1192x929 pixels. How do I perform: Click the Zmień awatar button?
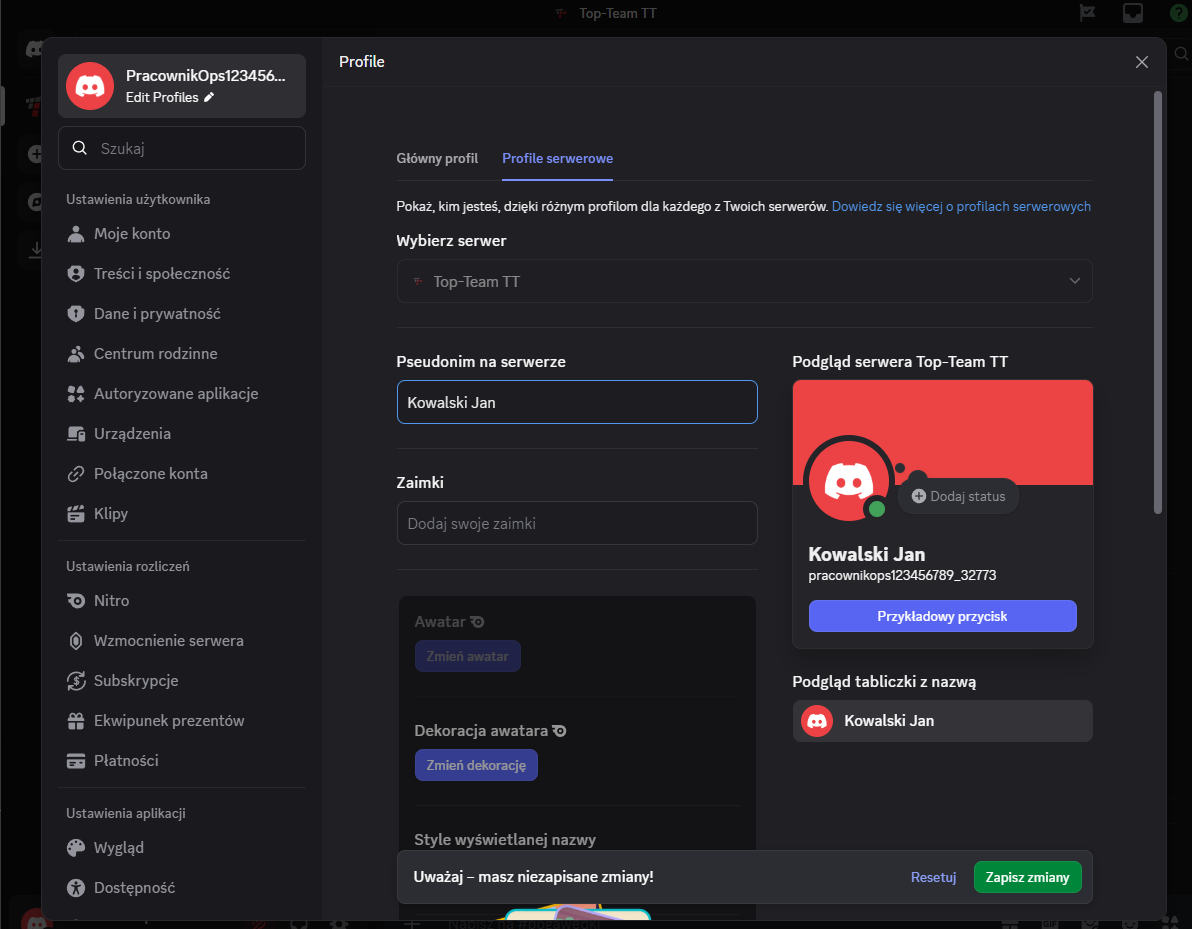(x=468, y=656)
